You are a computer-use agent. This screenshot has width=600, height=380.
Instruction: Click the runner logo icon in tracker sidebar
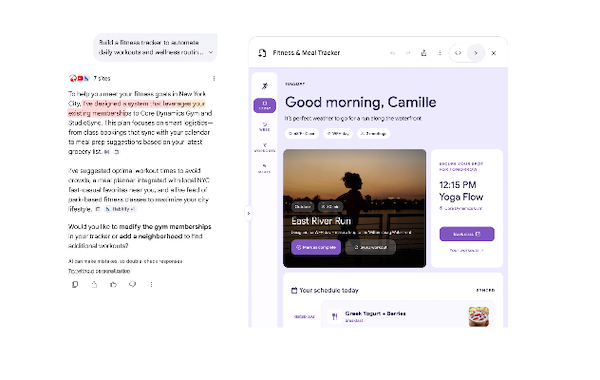point(264,86)
